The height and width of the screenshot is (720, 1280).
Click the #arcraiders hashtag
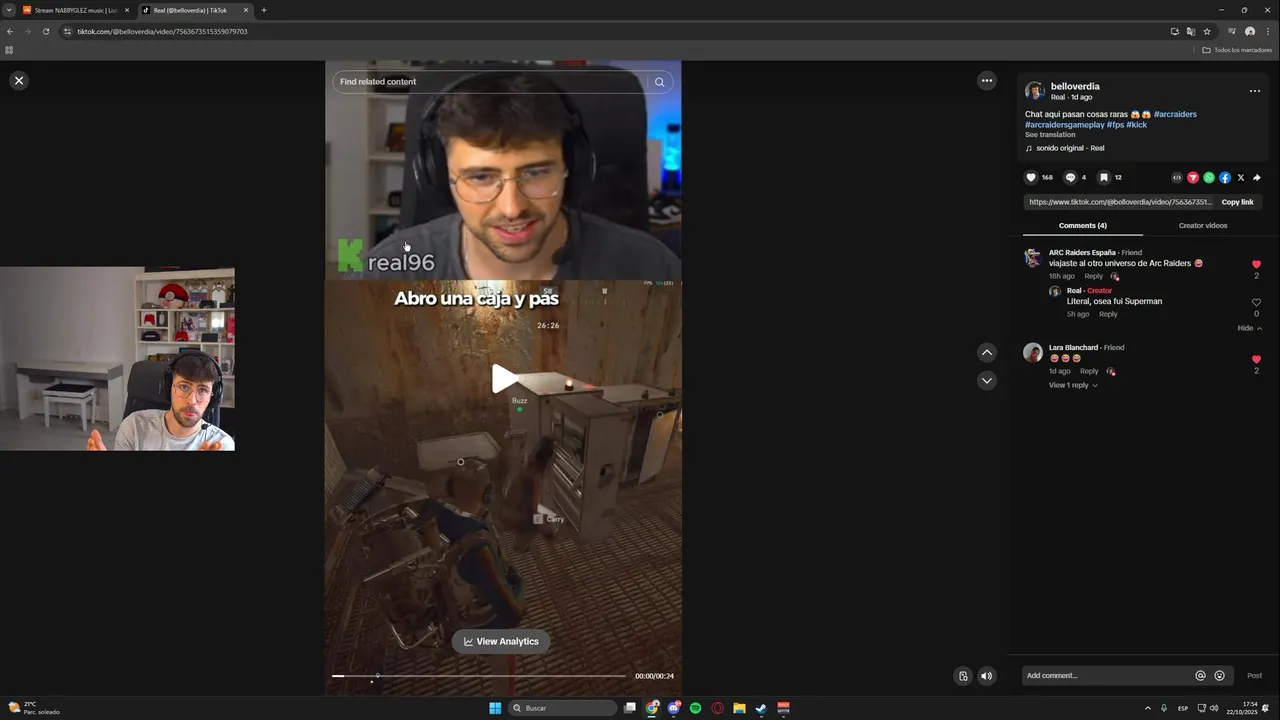tap(1175, 114)
